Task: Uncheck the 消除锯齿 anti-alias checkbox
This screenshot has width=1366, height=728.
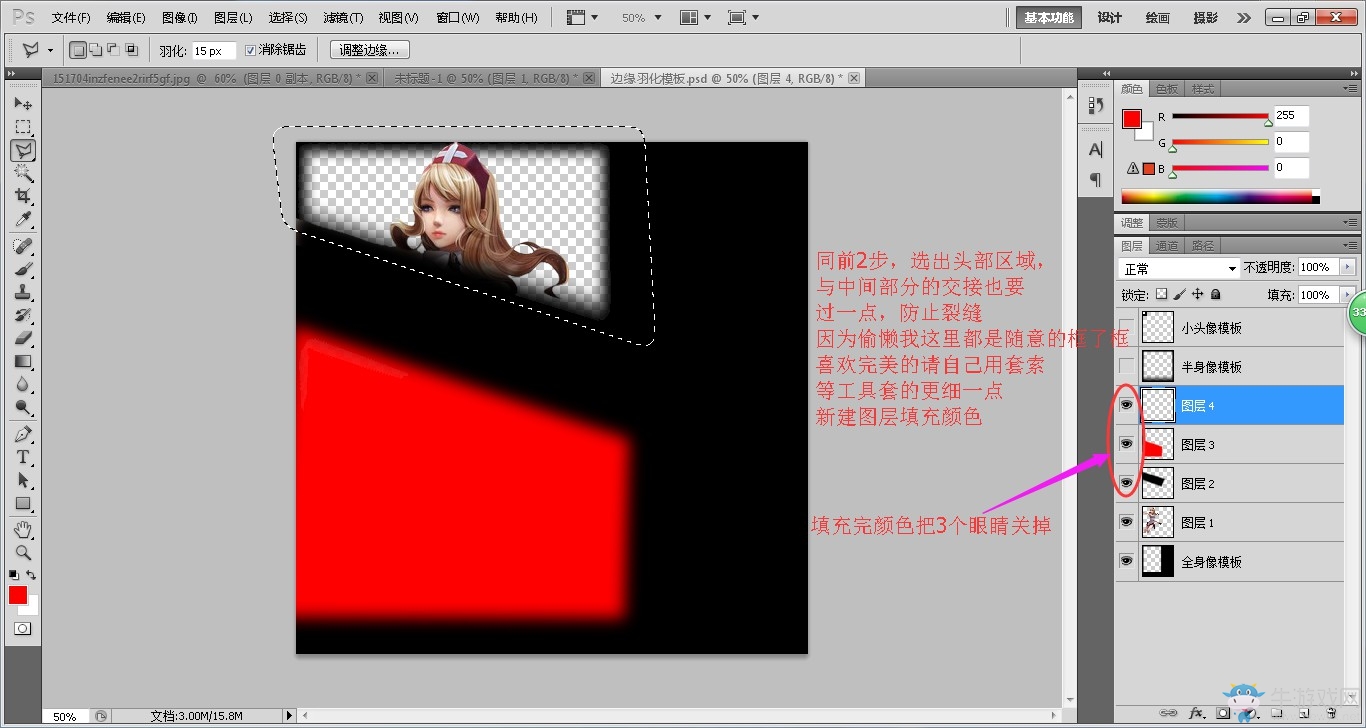Action: pos(250,50)
